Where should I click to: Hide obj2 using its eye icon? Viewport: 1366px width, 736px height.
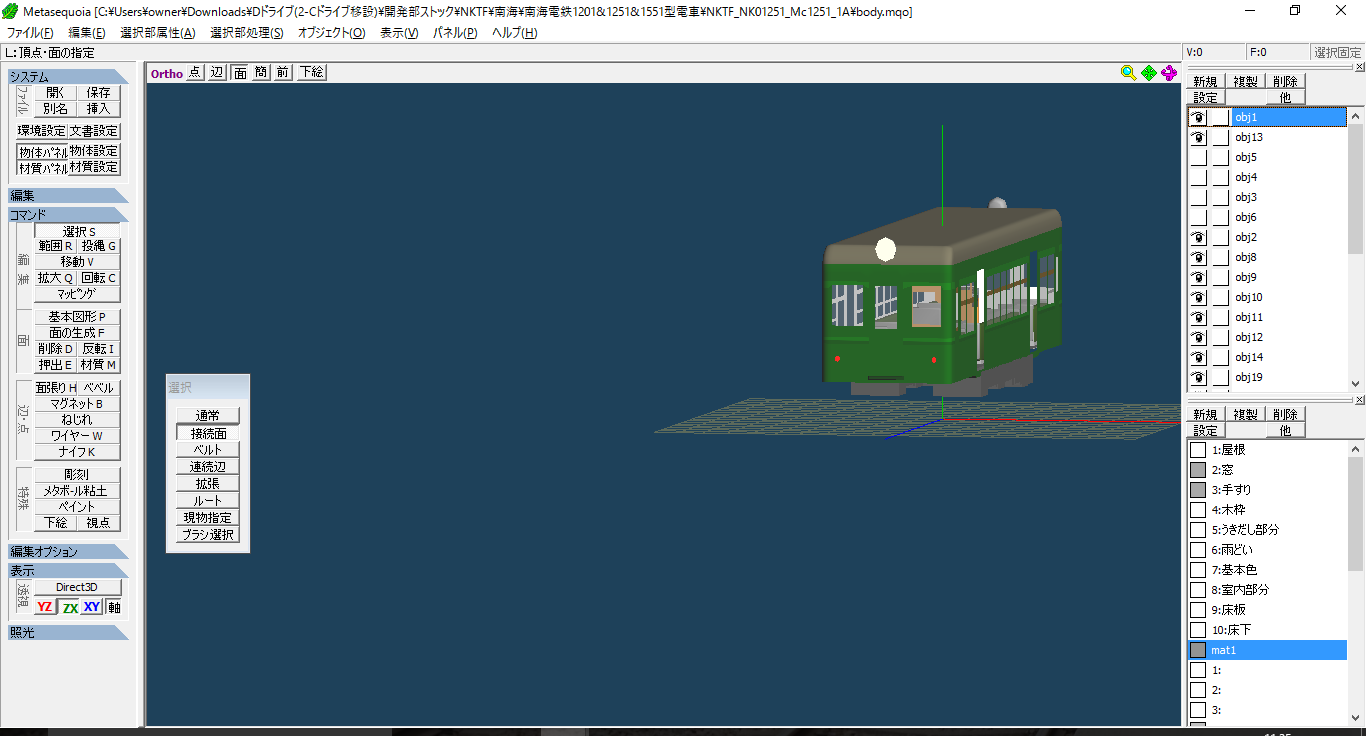[x=1198, y=237]
